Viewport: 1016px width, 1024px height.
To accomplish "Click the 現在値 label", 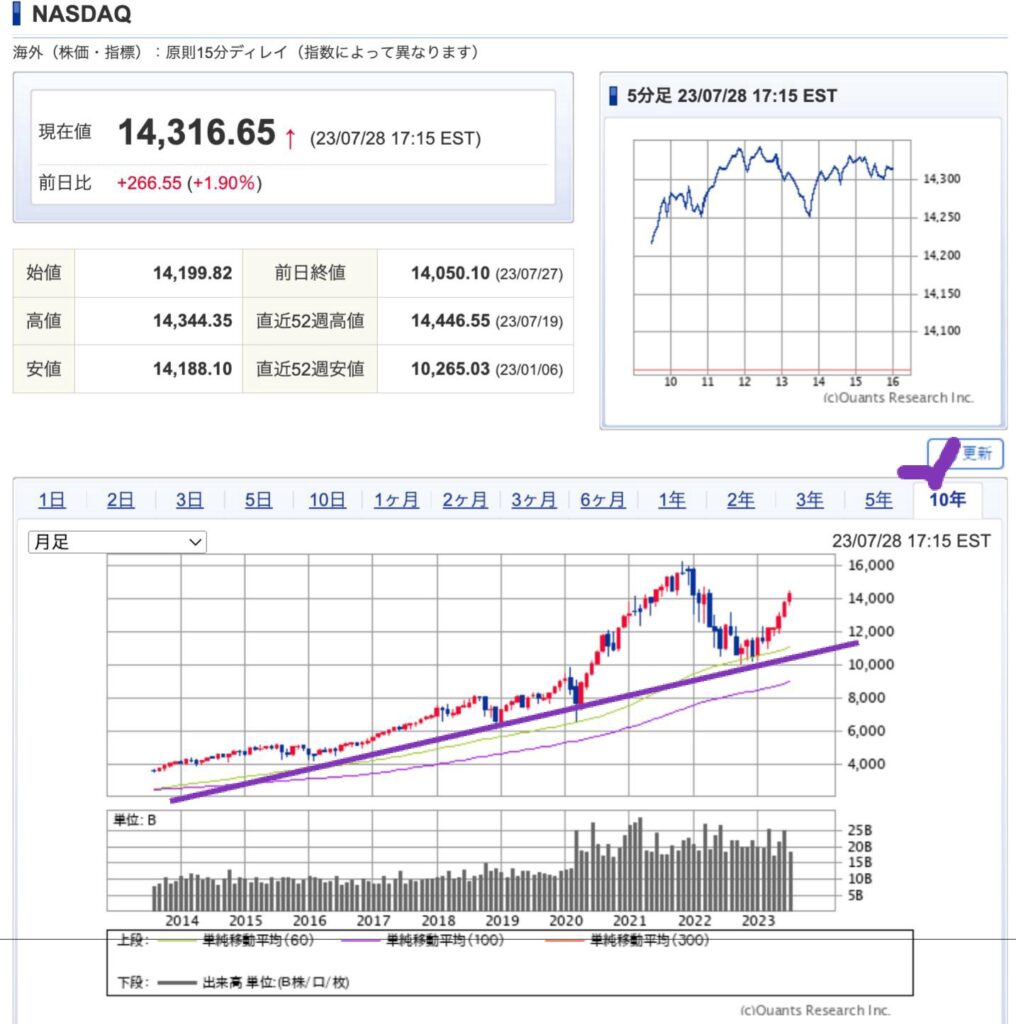I will point(65,132).
